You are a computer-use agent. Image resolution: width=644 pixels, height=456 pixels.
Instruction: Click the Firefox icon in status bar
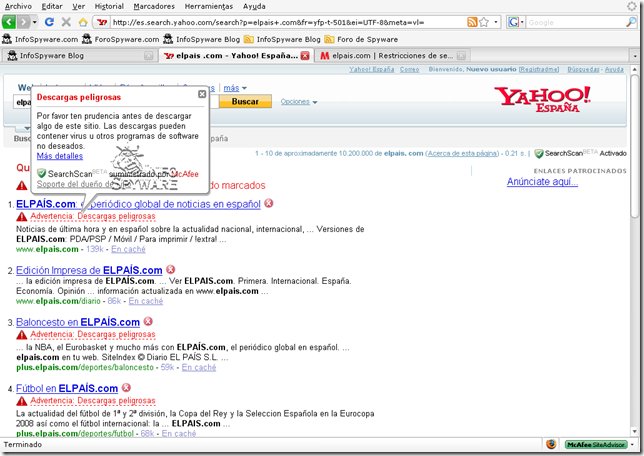tap(551, 444)
